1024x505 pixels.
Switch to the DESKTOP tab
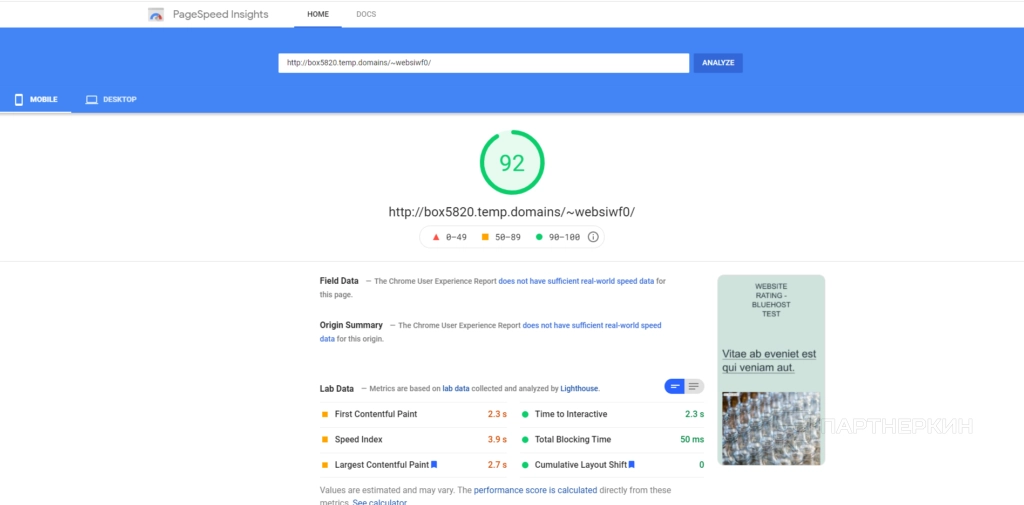click(x=110, y=99)
